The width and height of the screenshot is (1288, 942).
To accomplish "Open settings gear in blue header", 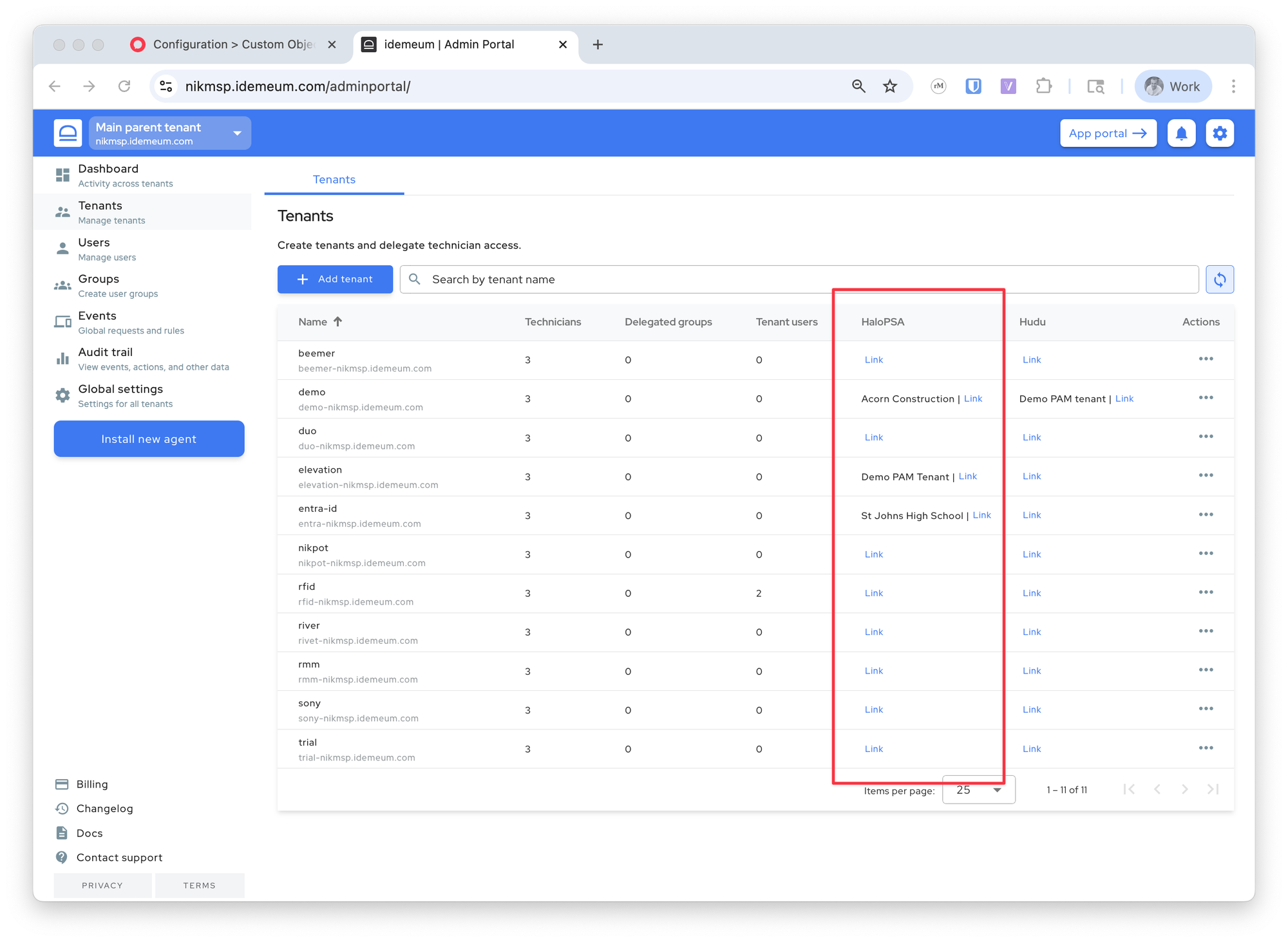I will tap(1220, 133).
